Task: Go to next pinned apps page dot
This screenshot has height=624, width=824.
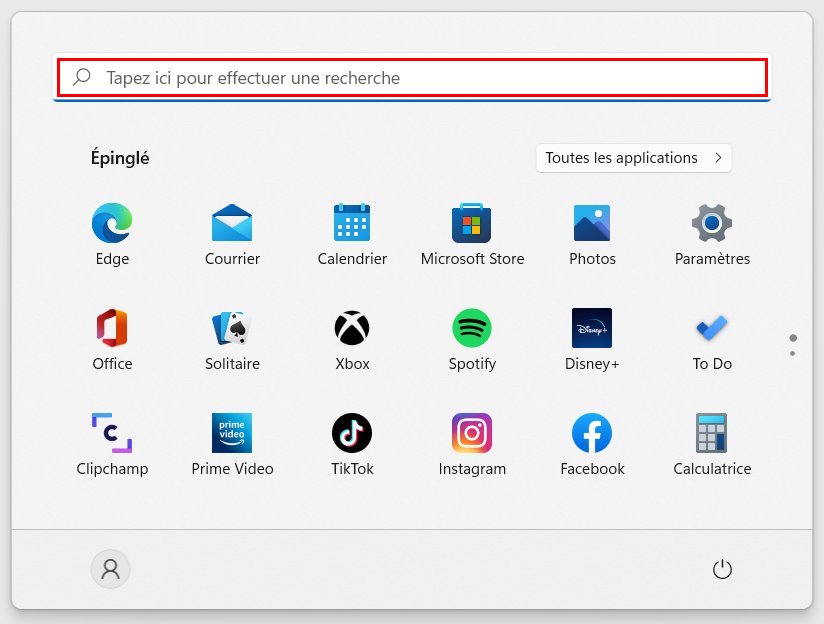Action: [792, 353]
